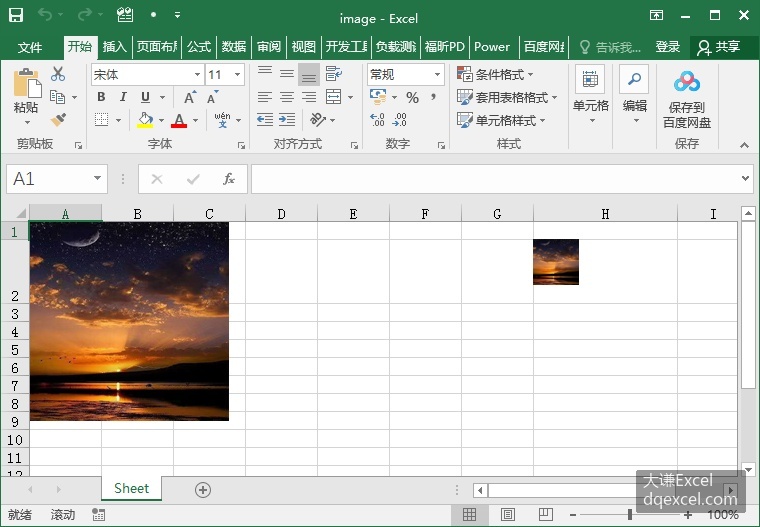Screen dimensions: 760x527
Task: Apply cell borders icon
Action: tap(101, 119)
